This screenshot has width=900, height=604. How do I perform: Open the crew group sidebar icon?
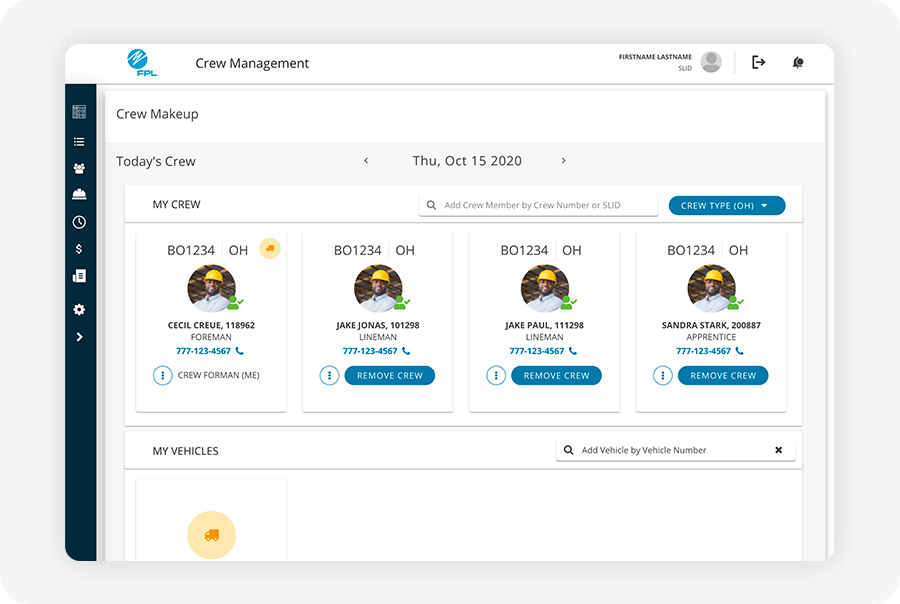[x=79, y=168]
